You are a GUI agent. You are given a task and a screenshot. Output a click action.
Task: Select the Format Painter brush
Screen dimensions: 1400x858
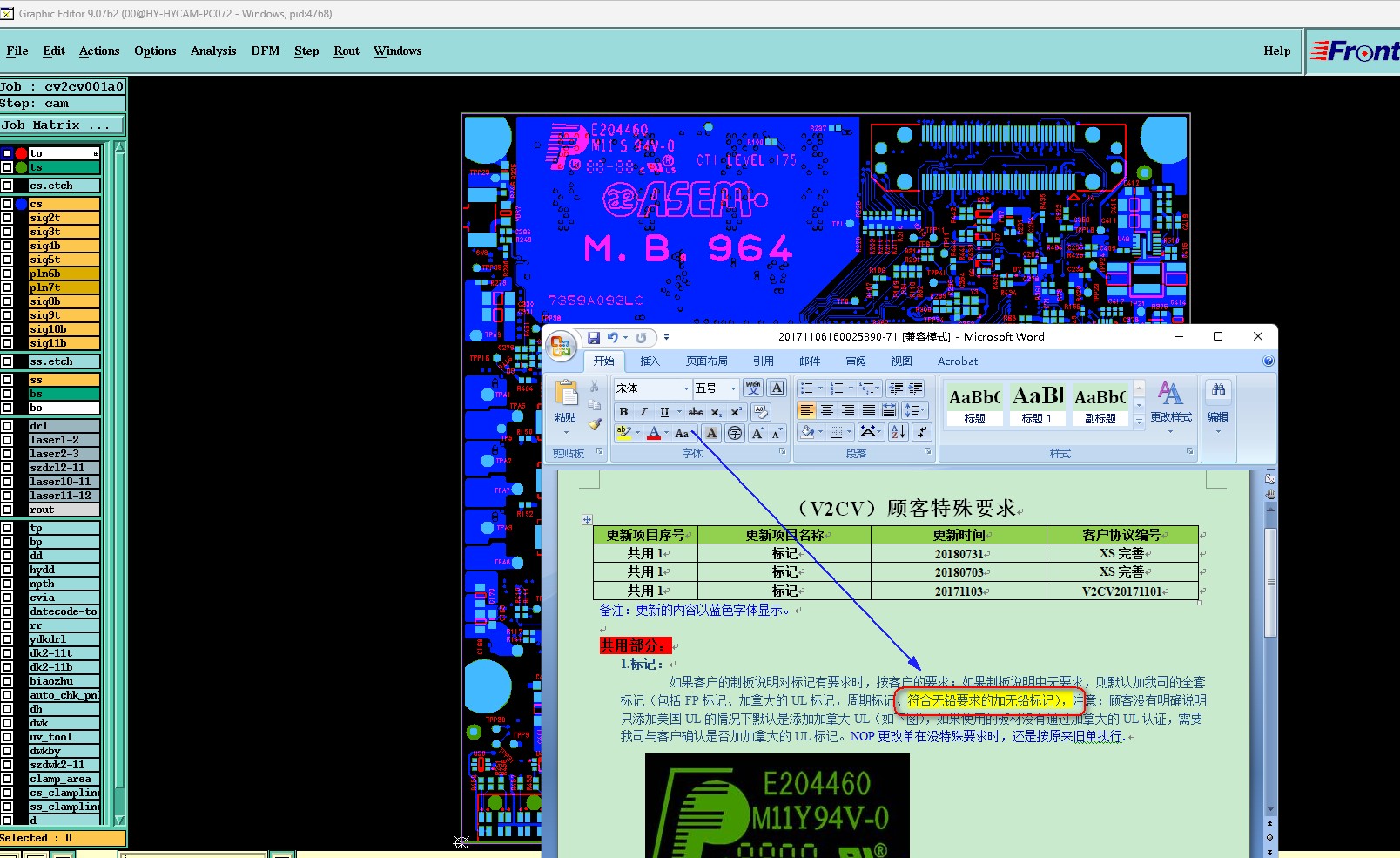pyautogui.click(x=595, y=424)
